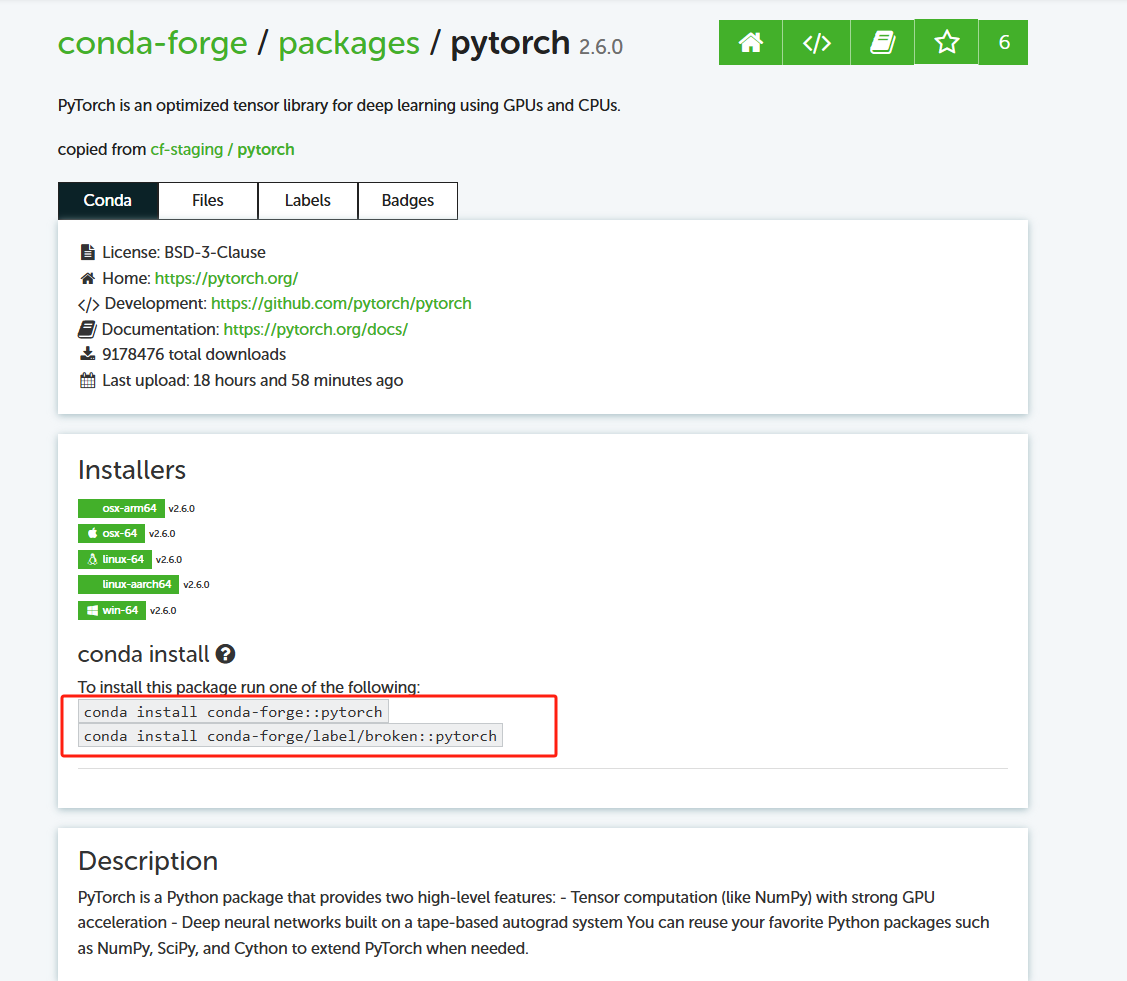Click the packages breadcrumb link
Viewport: 1127px width, 981px height.
pyautogui.click(x=348, y=43)
